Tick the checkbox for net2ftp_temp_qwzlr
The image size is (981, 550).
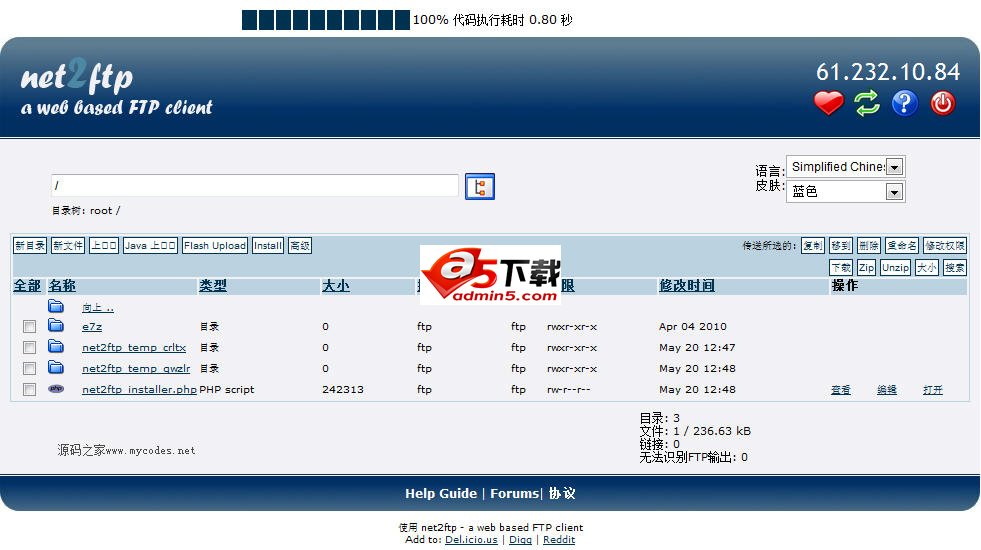29,369
